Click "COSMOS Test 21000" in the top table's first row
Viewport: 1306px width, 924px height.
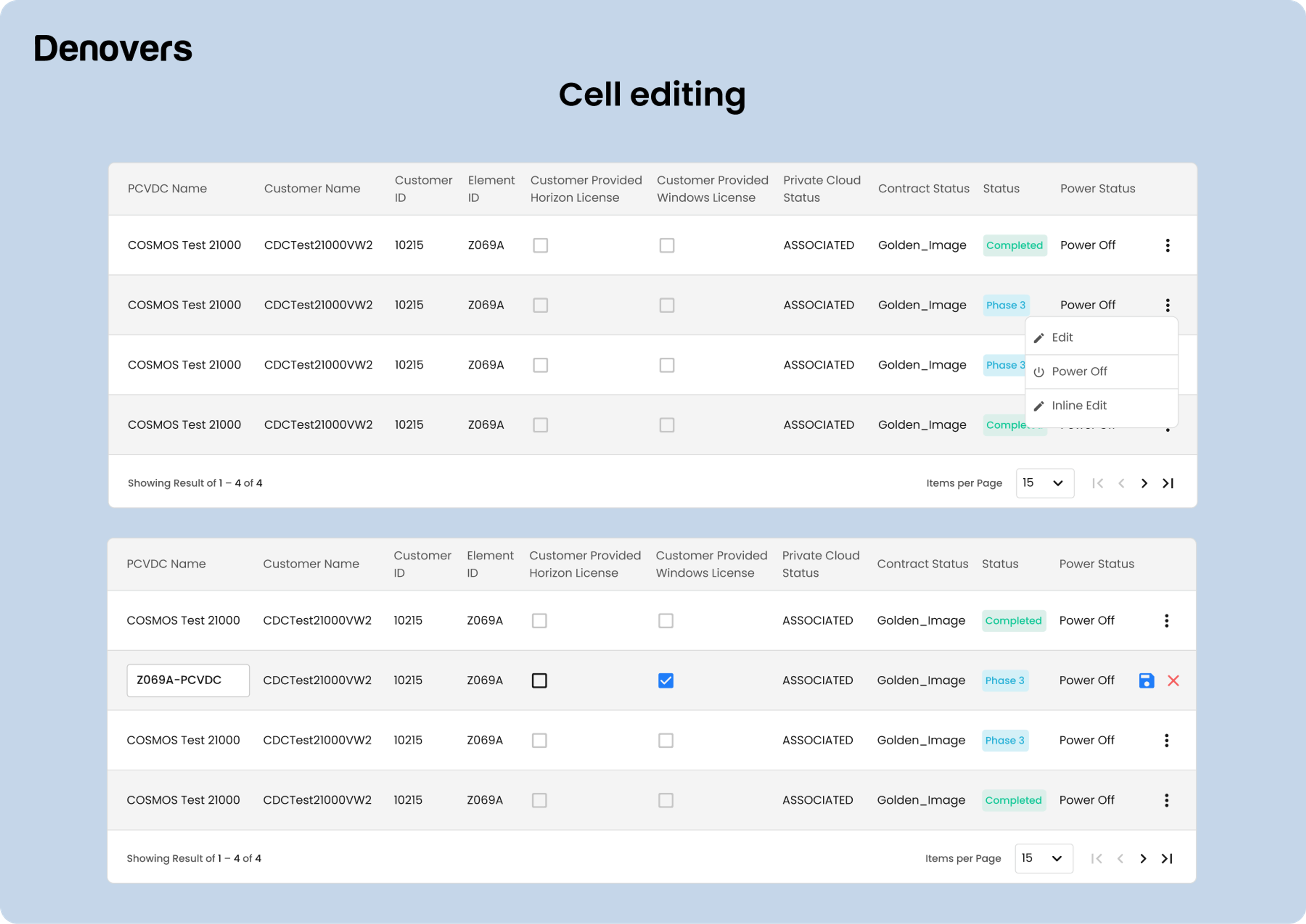pos(184,245)
